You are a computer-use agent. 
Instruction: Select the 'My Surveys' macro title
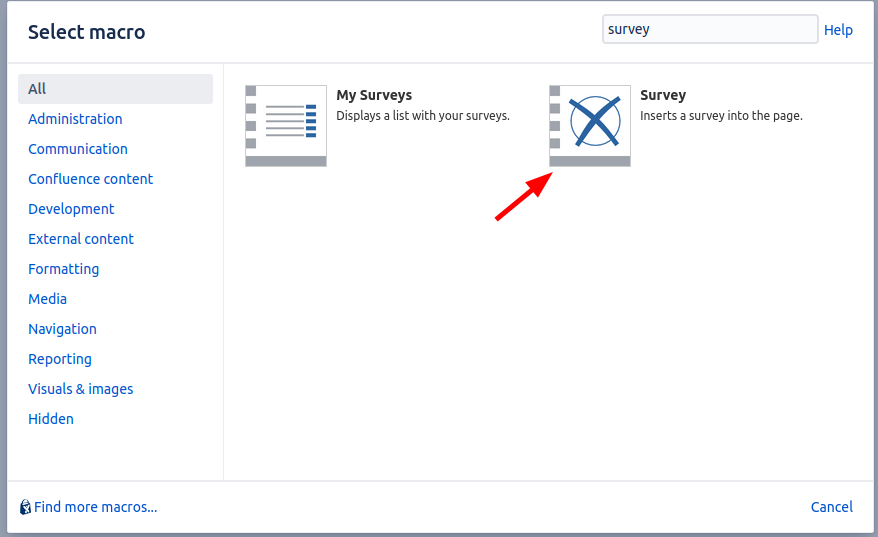coord(374,95)
